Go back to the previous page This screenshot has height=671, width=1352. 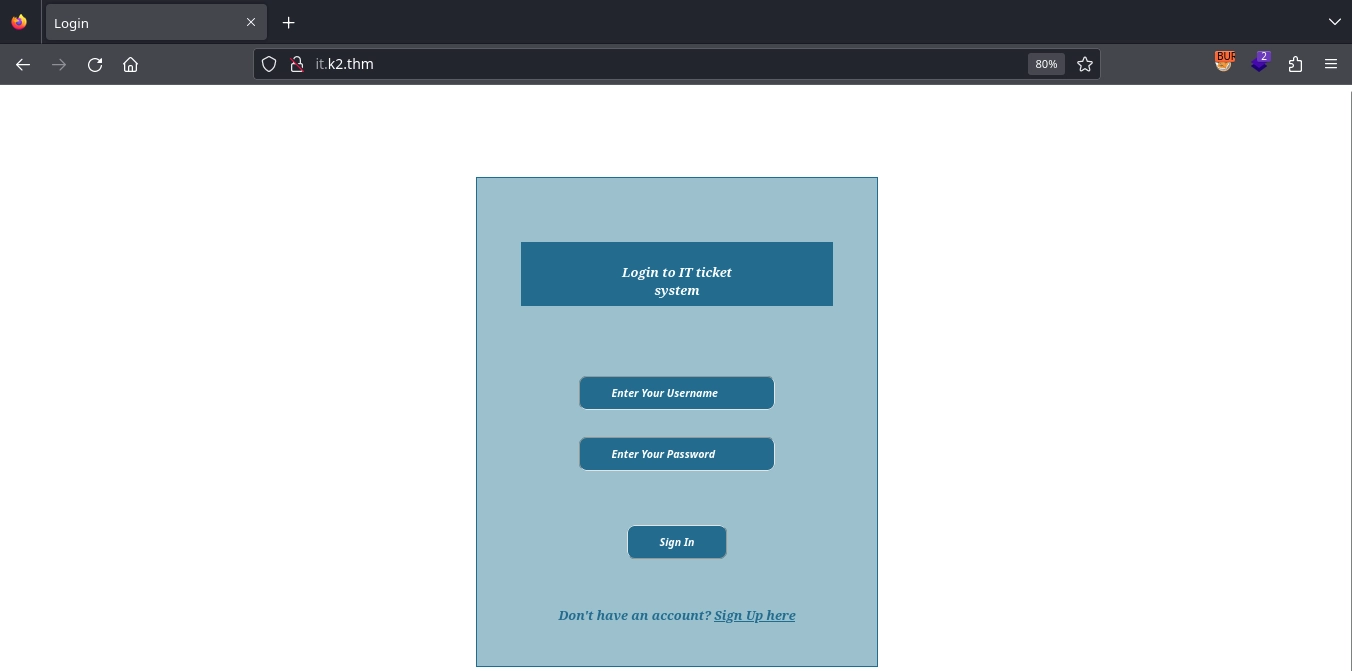23,64
